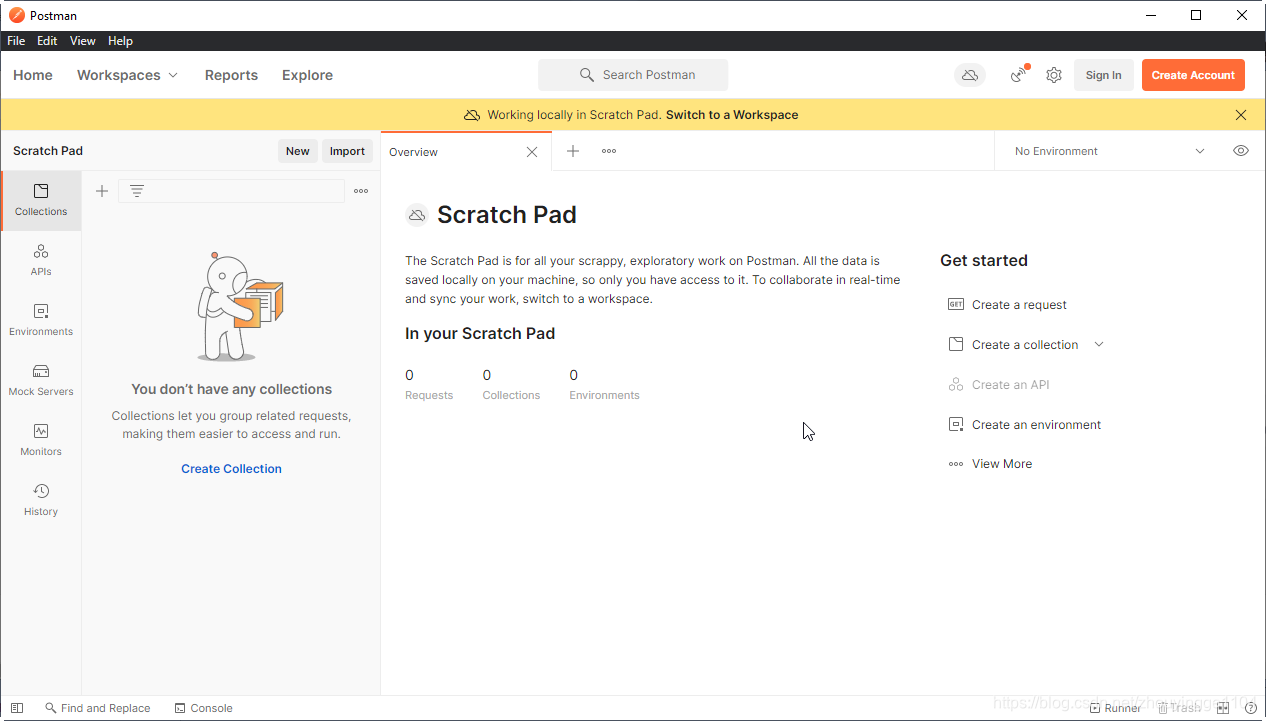Image resolution: width=1266 pixels, height=721 pixels.
Task: Toggle the two-pane view in the status bar
Action: tap(1223, 707)
